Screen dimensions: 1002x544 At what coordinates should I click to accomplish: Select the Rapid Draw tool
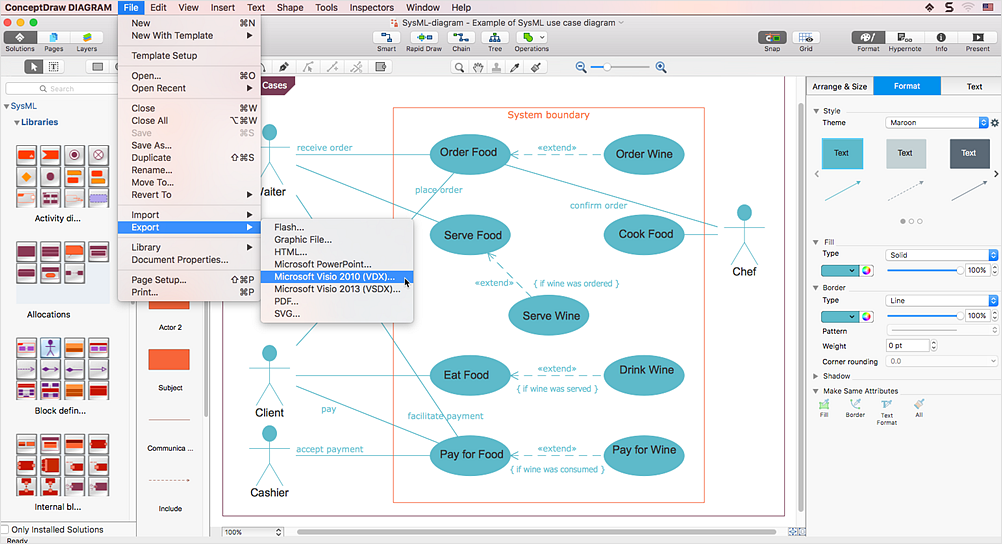pos(423,38)
